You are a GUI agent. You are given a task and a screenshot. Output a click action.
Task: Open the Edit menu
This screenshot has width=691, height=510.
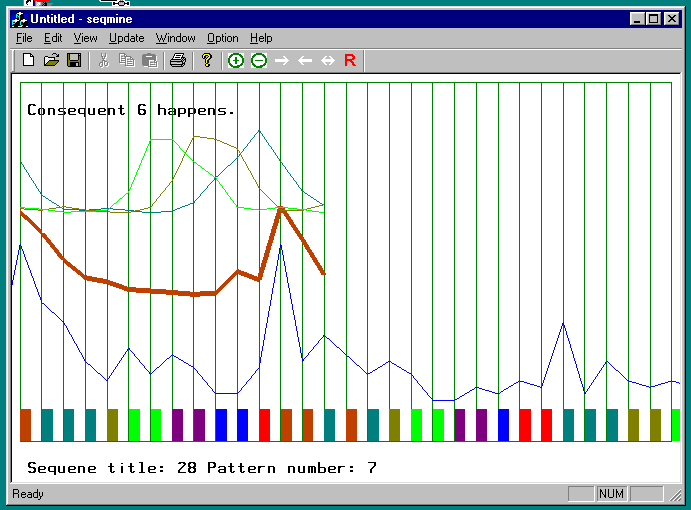pos(53,38)
